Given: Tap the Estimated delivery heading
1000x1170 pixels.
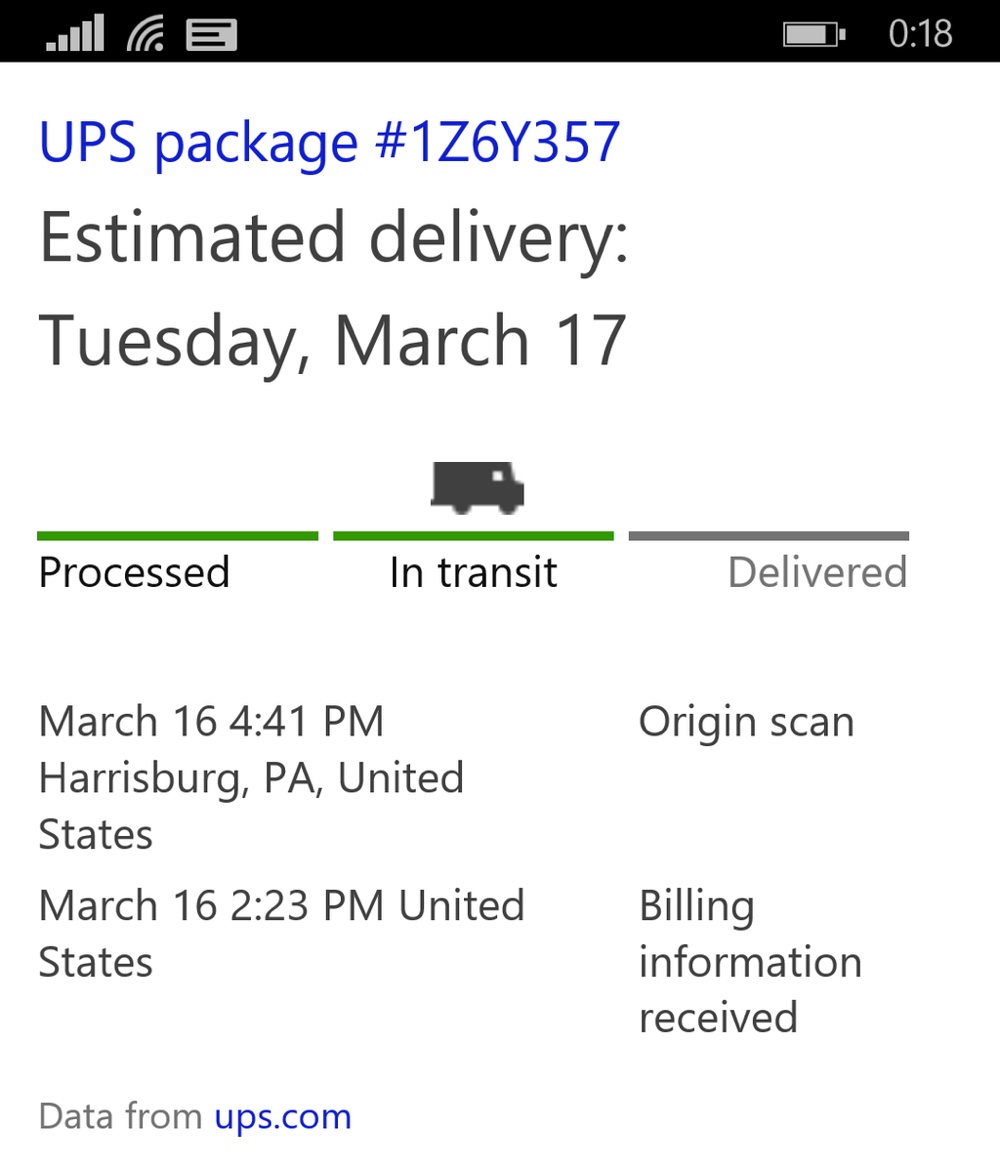Looking at the screenshot, I should click(333, 240).
